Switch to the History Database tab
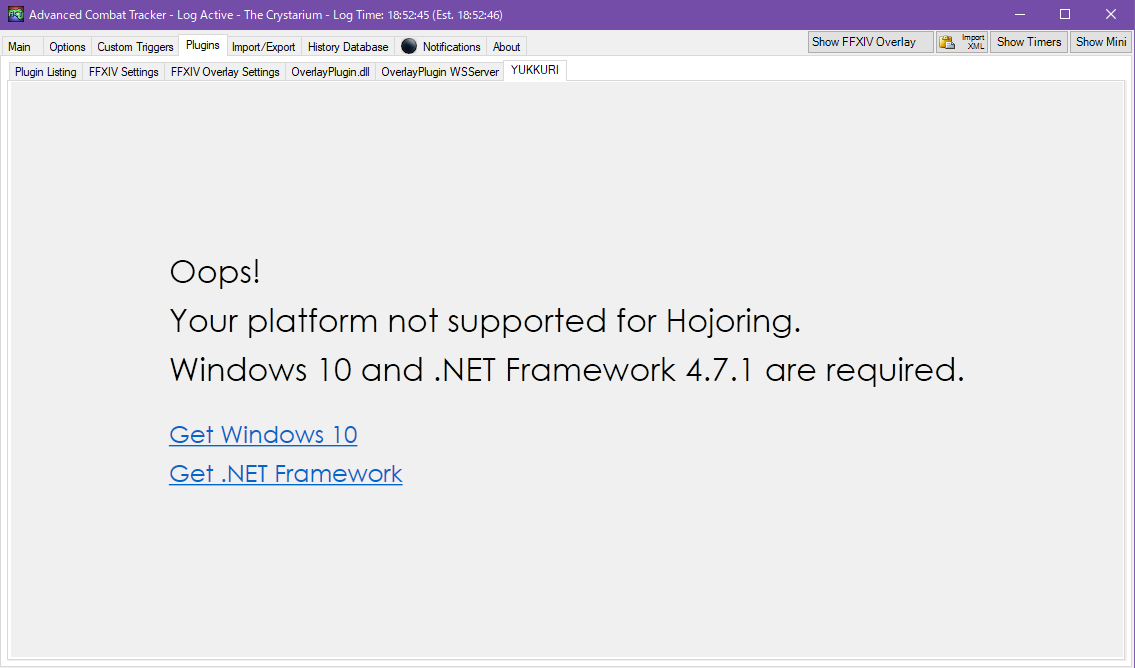This screenshot has height=668, width=1135. pyautogui.click(x=347, y=45)
